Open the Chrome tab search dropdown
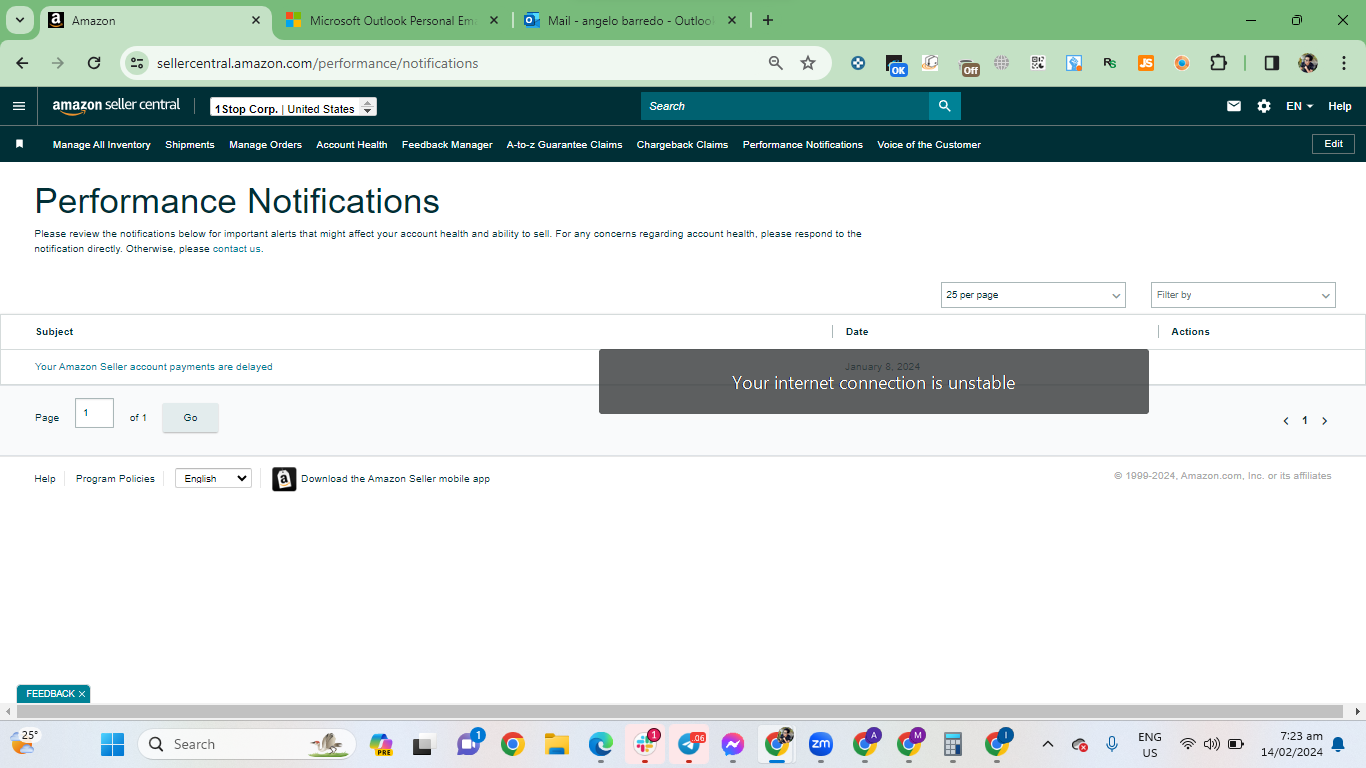Screen dimensions: 1366x768 point(19,20)
